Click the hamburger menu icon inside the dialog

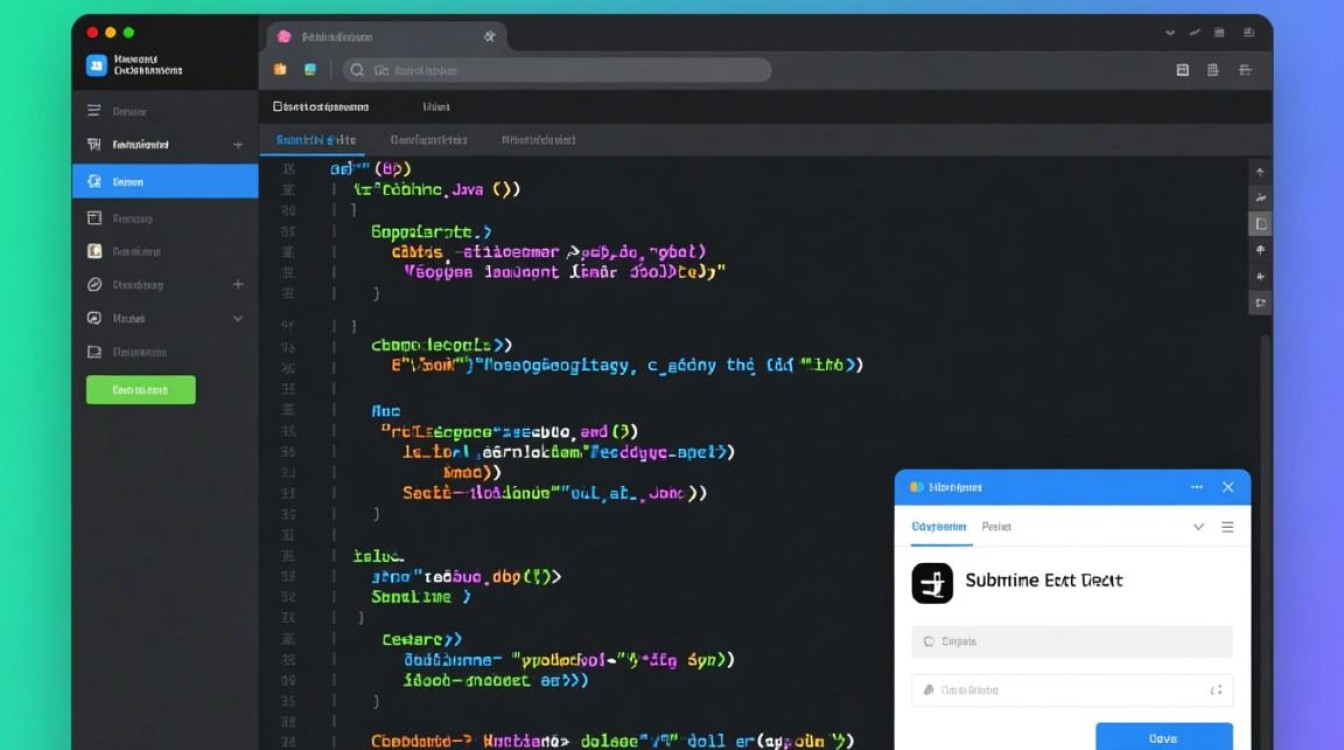click(1227, 527)
